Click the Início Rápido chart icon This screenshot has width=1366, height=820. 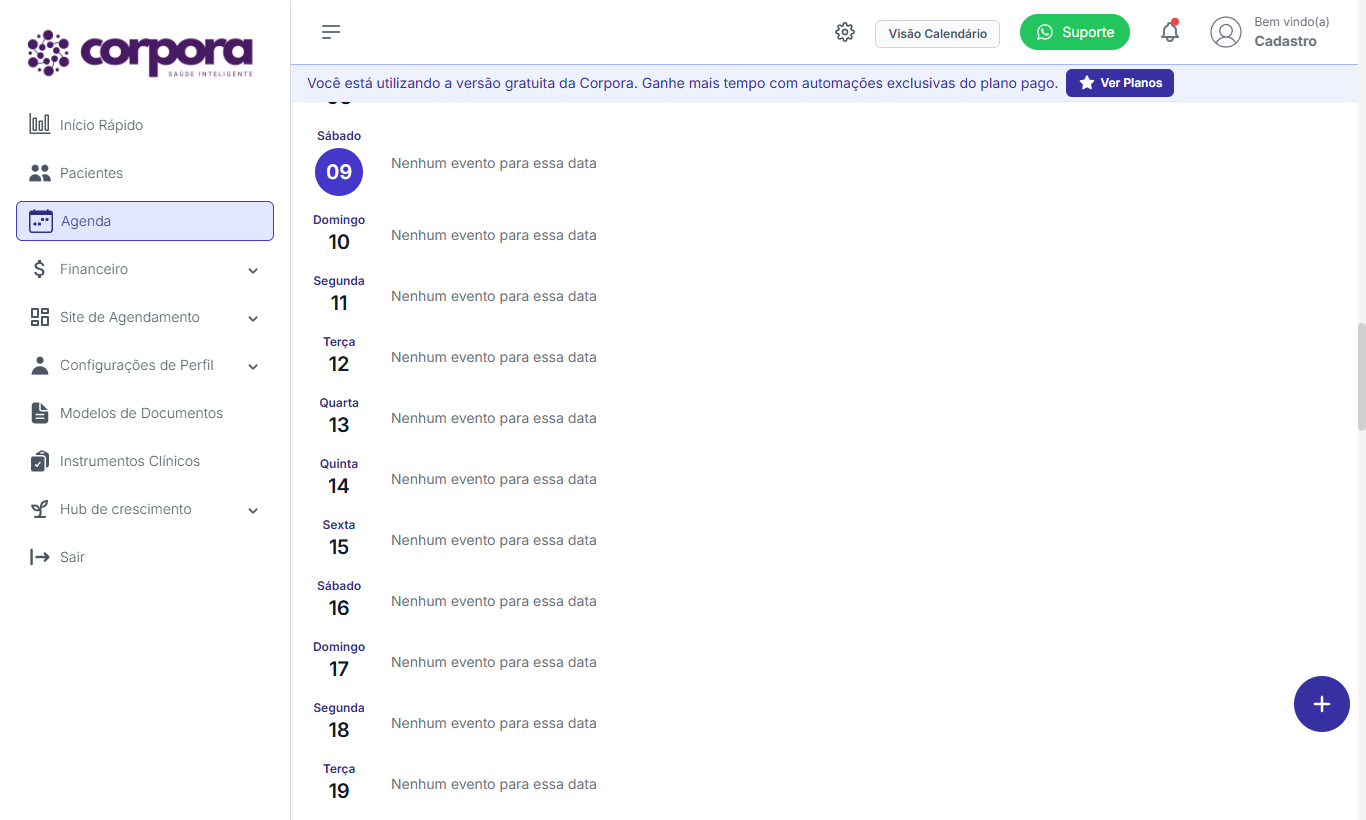[x=40, y=125]
